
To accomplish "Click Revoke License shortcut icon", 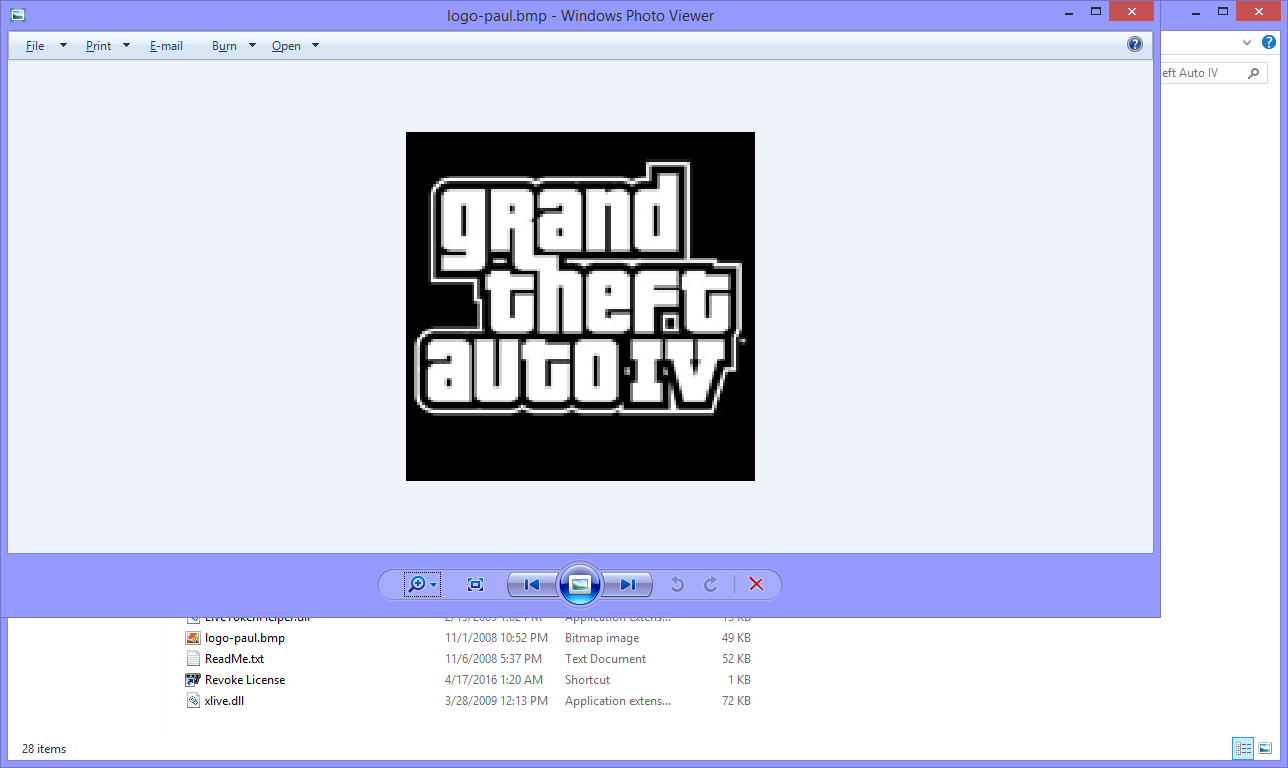I will click(194, 680).
